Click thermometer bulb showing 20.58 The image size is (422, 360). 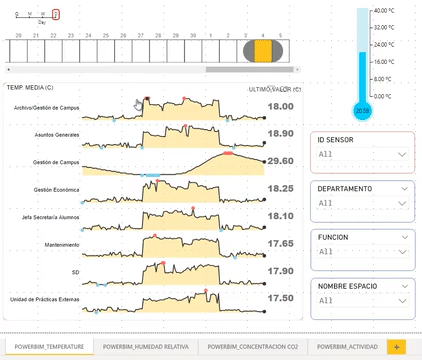coord(362,111)
